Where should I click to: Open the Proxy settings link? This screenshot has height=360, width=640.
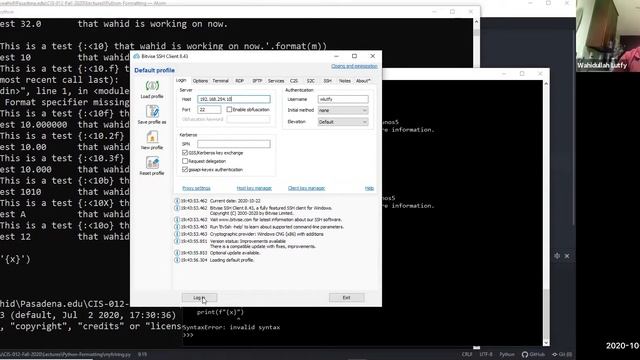click(196, 188)
